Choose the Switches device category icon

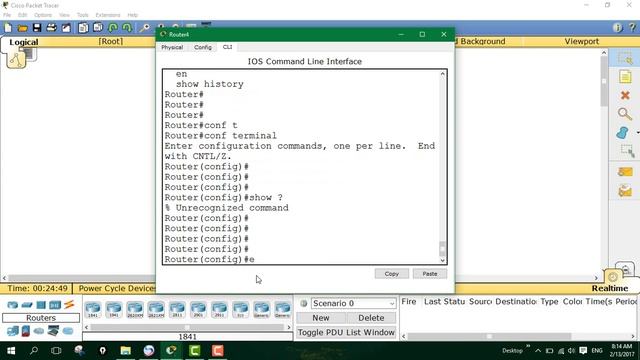[x=27, y=304]
